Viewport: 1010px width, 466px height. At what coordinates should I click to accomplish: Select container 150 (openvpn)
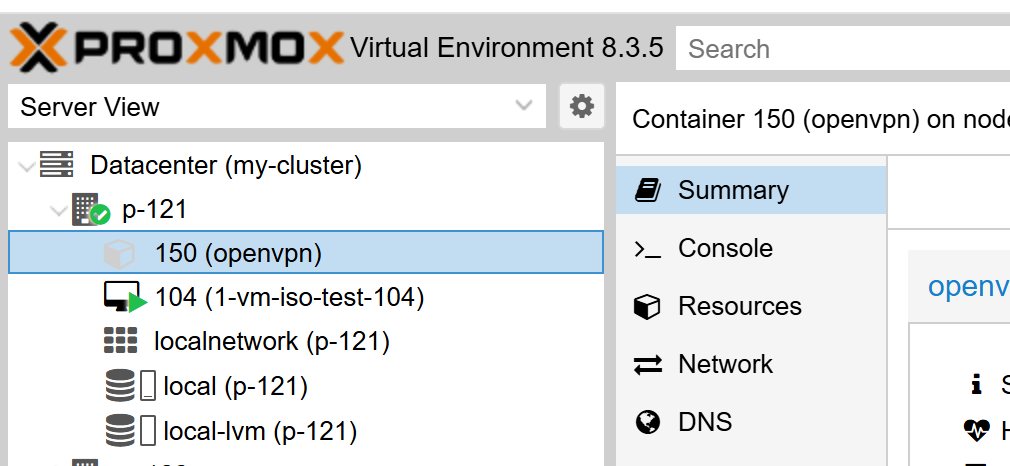coord(306,253)
